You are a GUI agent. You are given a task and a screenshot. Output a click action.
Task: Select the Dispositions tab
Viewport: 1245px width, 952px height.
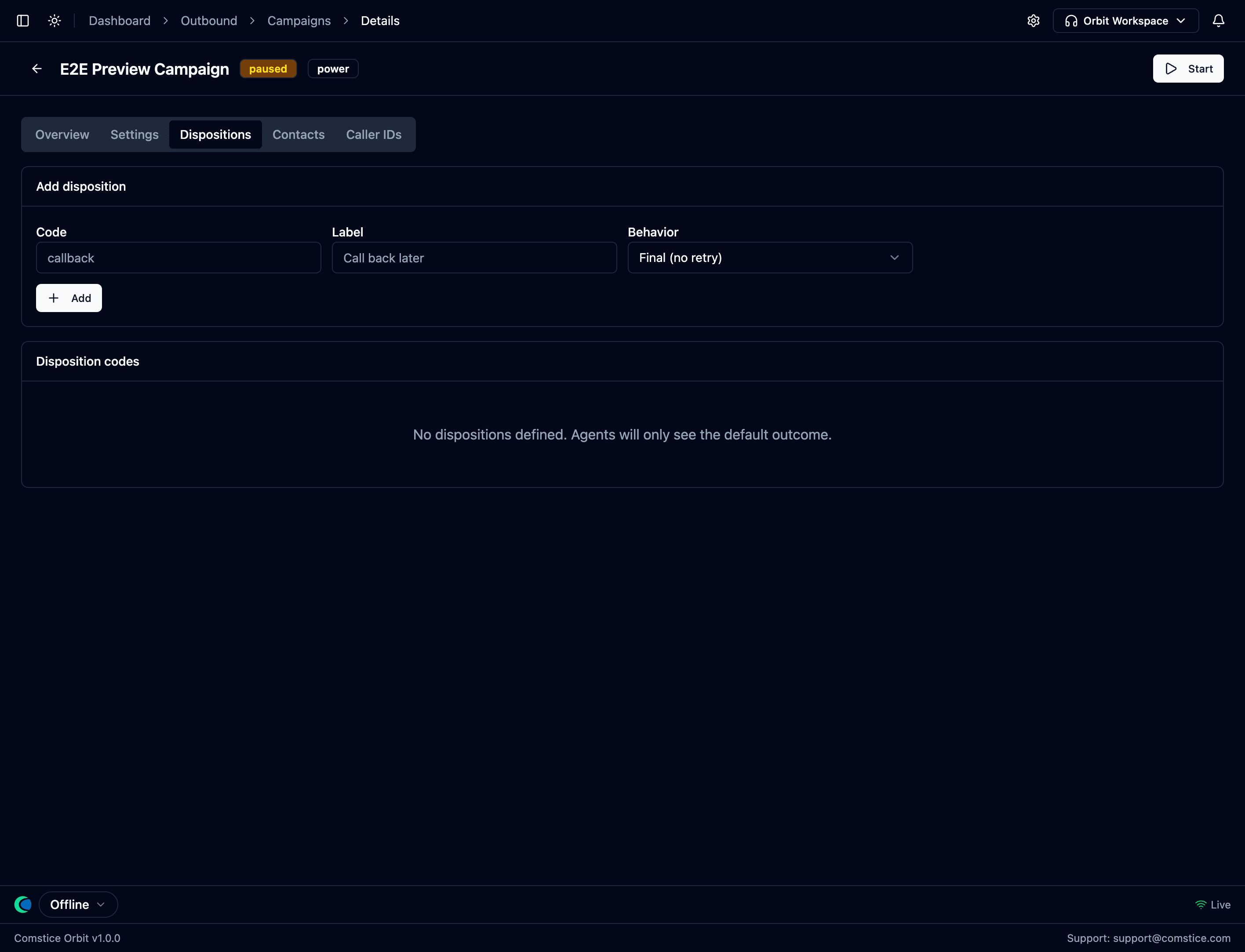[215, 134]
